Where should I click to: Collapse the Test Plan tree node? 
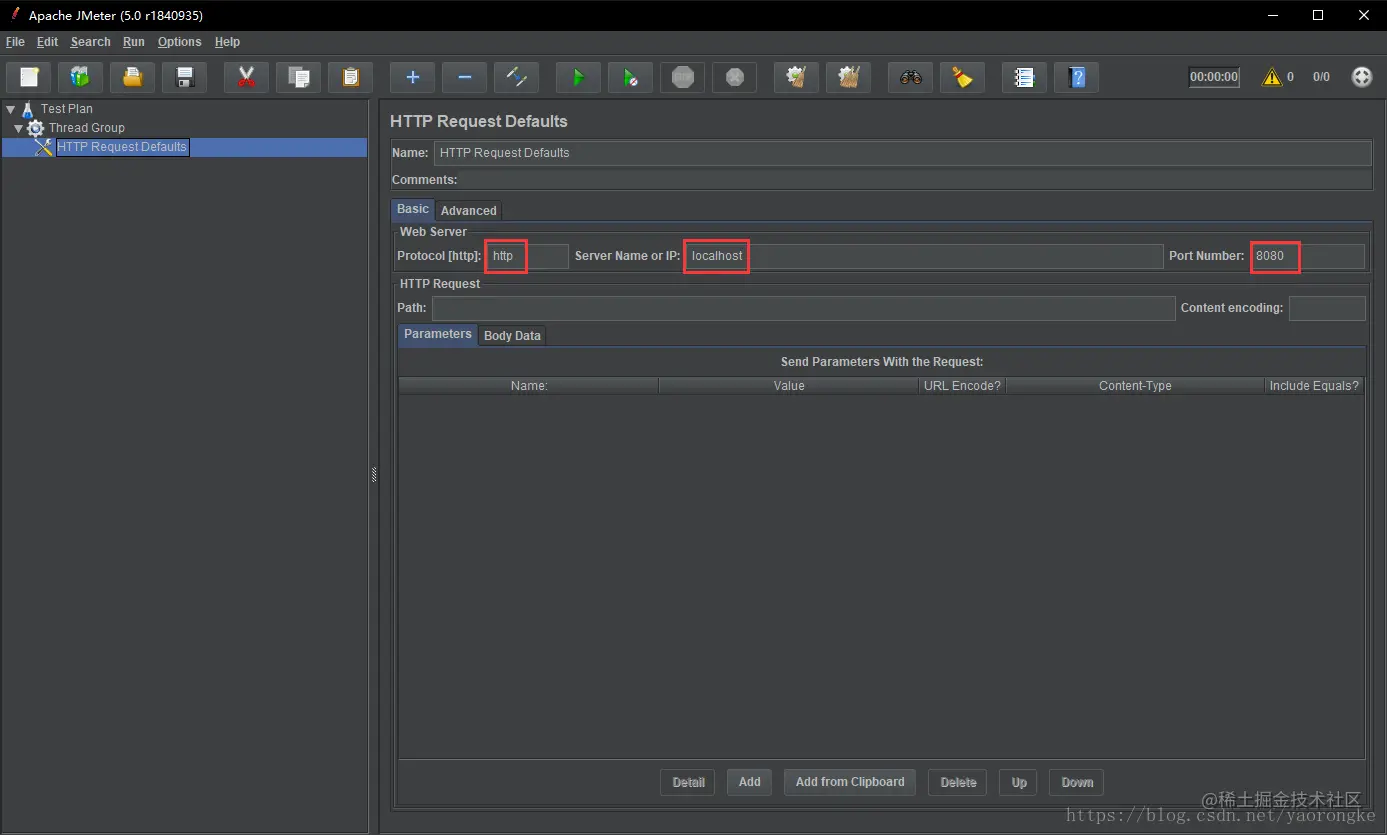[10, 109]
